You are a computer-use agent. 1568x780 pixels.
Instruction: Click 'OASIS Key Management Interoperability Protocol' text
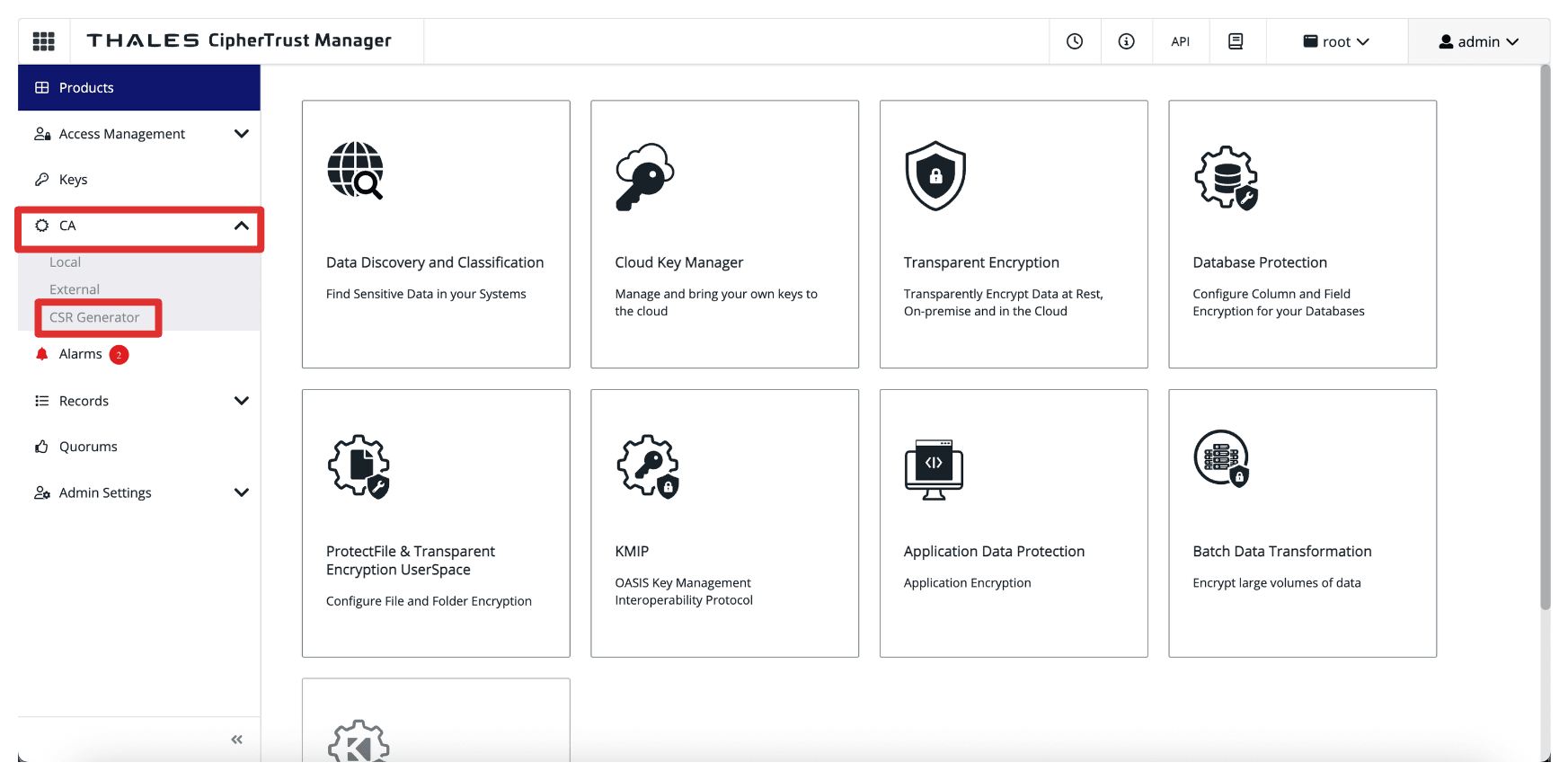[x=684, y=591]
